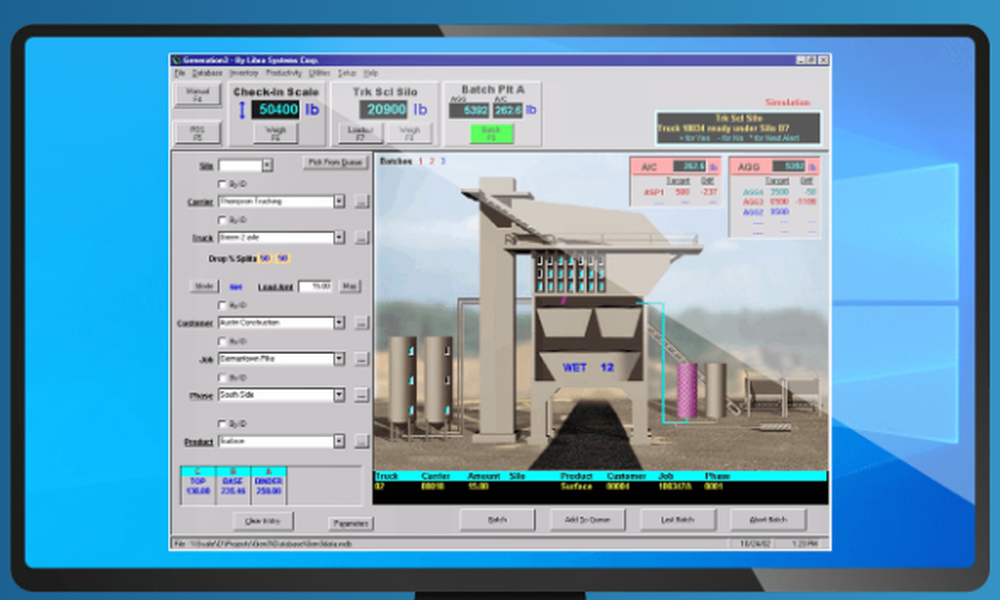Click the pink silo in plant graphic
1000x600 pixels.
click(x=687, y=390)
